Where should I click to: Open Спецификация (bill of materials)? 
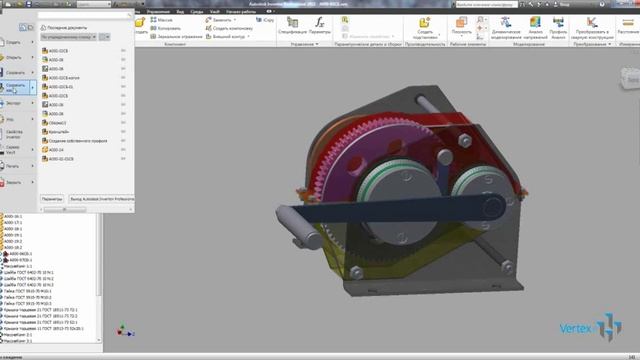coord(292,25)
